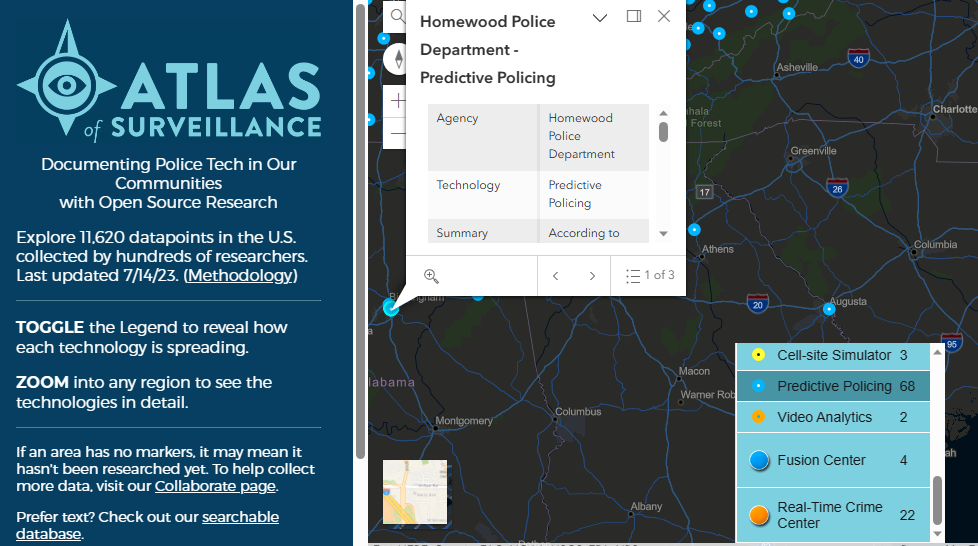Open the Methodology link
Viewport: 978px width, 546px height.
[x=240, y=275]
